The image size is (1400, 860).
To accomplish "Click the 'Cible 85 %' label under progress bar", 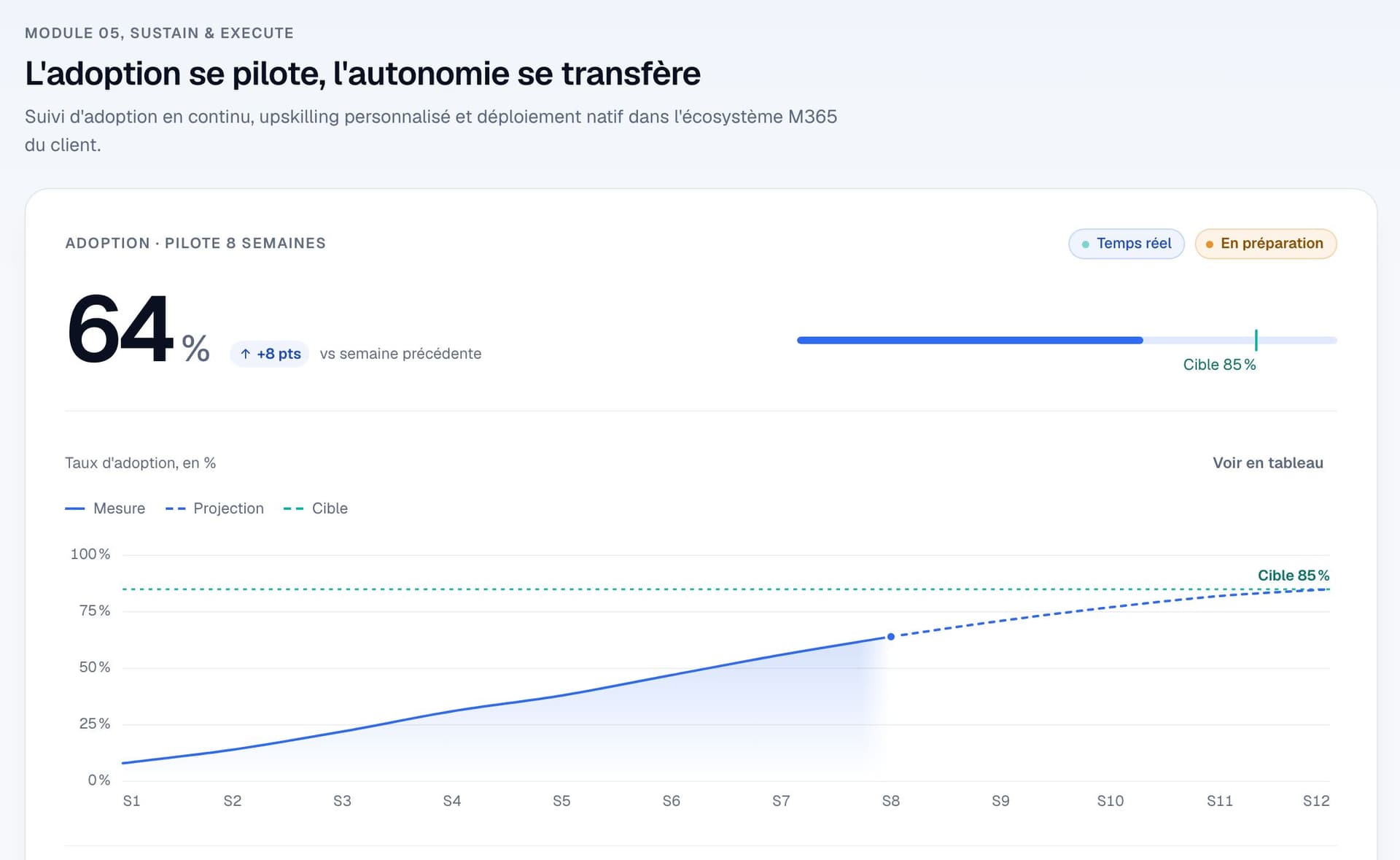I will coord(1219,365).
